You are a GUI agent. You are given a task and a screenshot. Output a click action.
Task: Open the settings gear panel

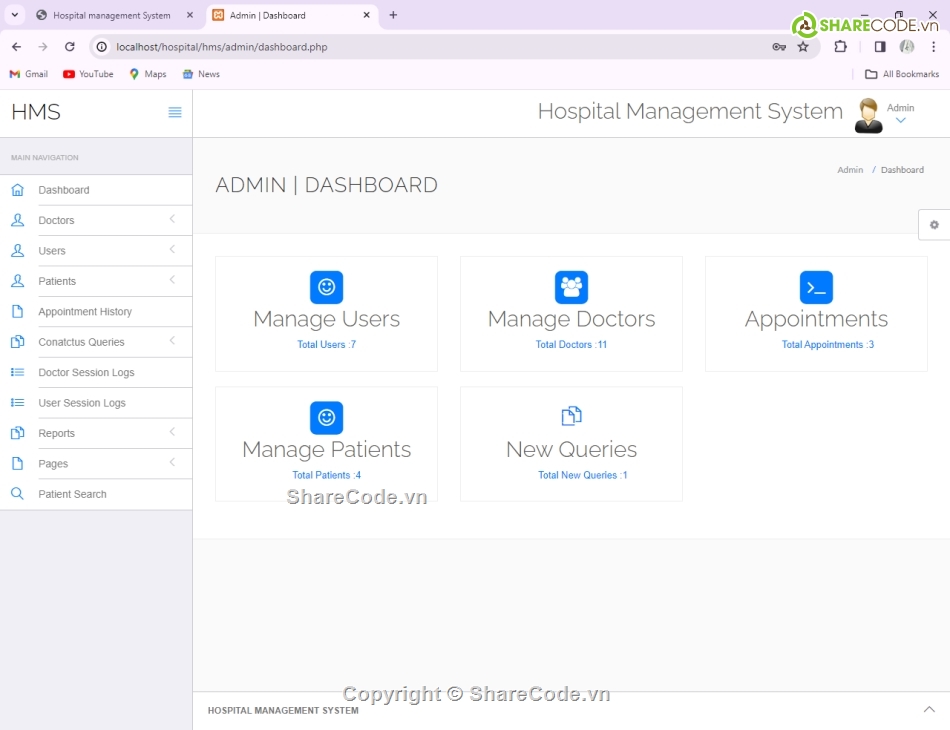934,225
